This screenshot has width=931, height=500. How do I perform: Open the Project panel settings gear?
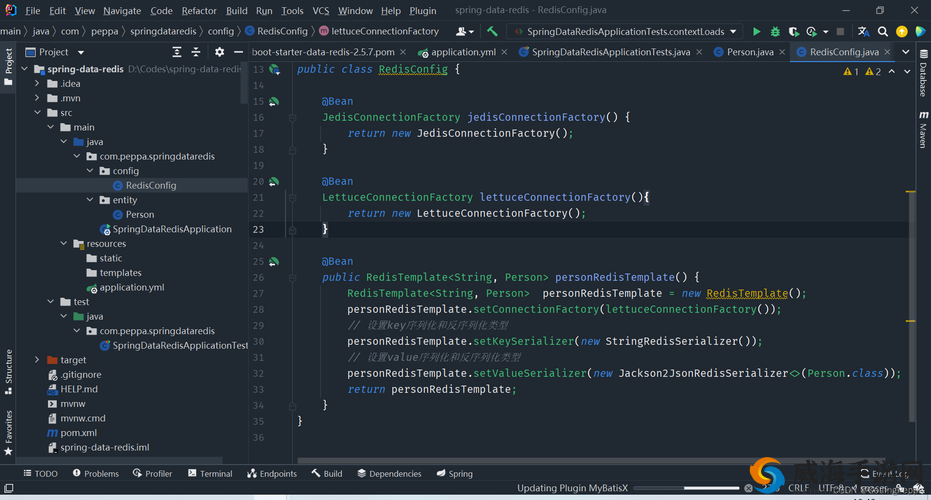219,52
